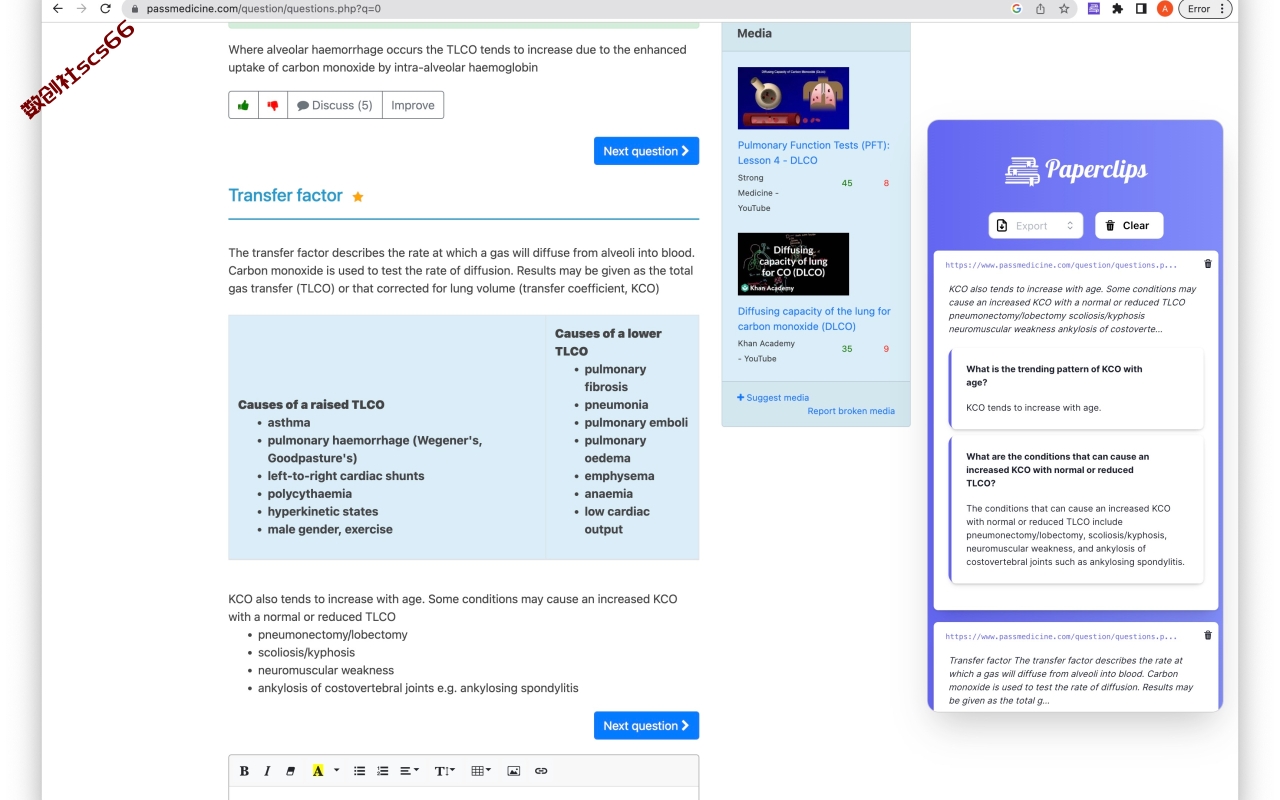1280x800 pixels.
Task: Click the thumbs down icon button
Action: click(272, 105)
